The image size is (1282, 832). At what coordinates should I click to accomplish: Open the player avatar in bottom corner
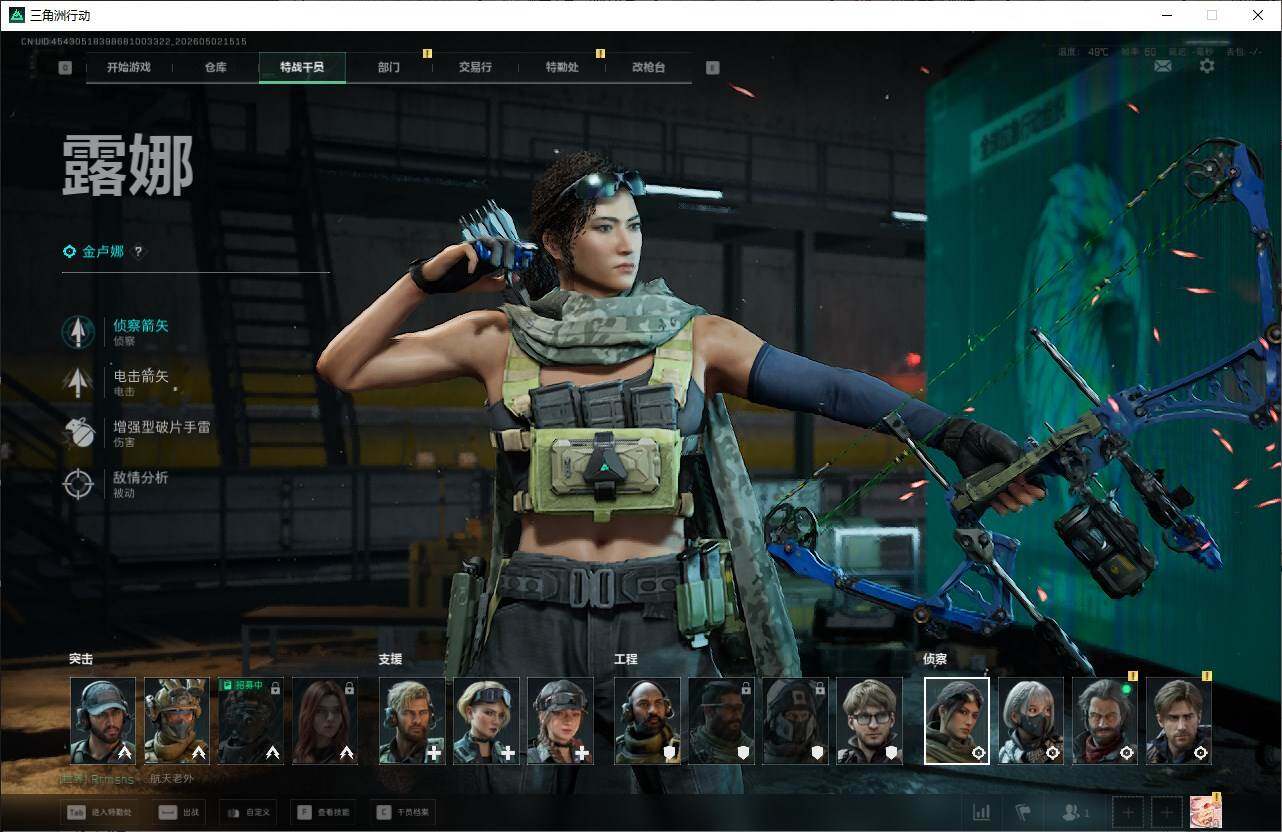coord(1206,812)
